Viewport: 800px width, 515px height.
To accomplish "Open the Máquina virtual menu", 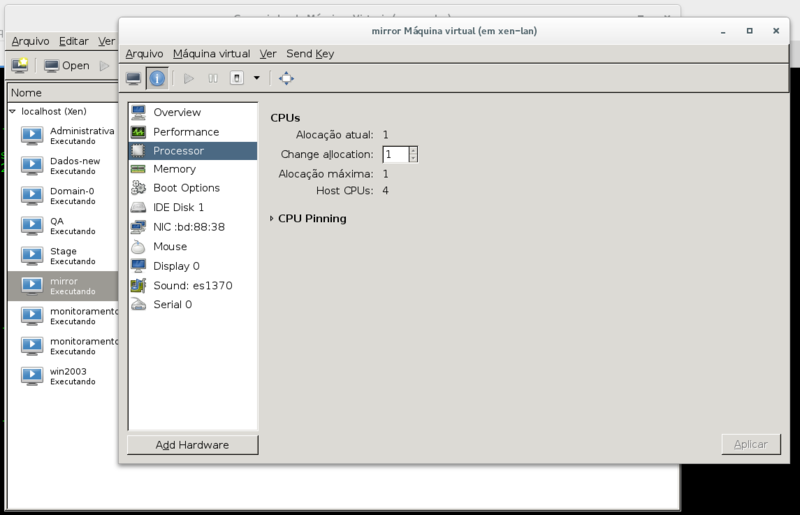I will pos(211,54).
